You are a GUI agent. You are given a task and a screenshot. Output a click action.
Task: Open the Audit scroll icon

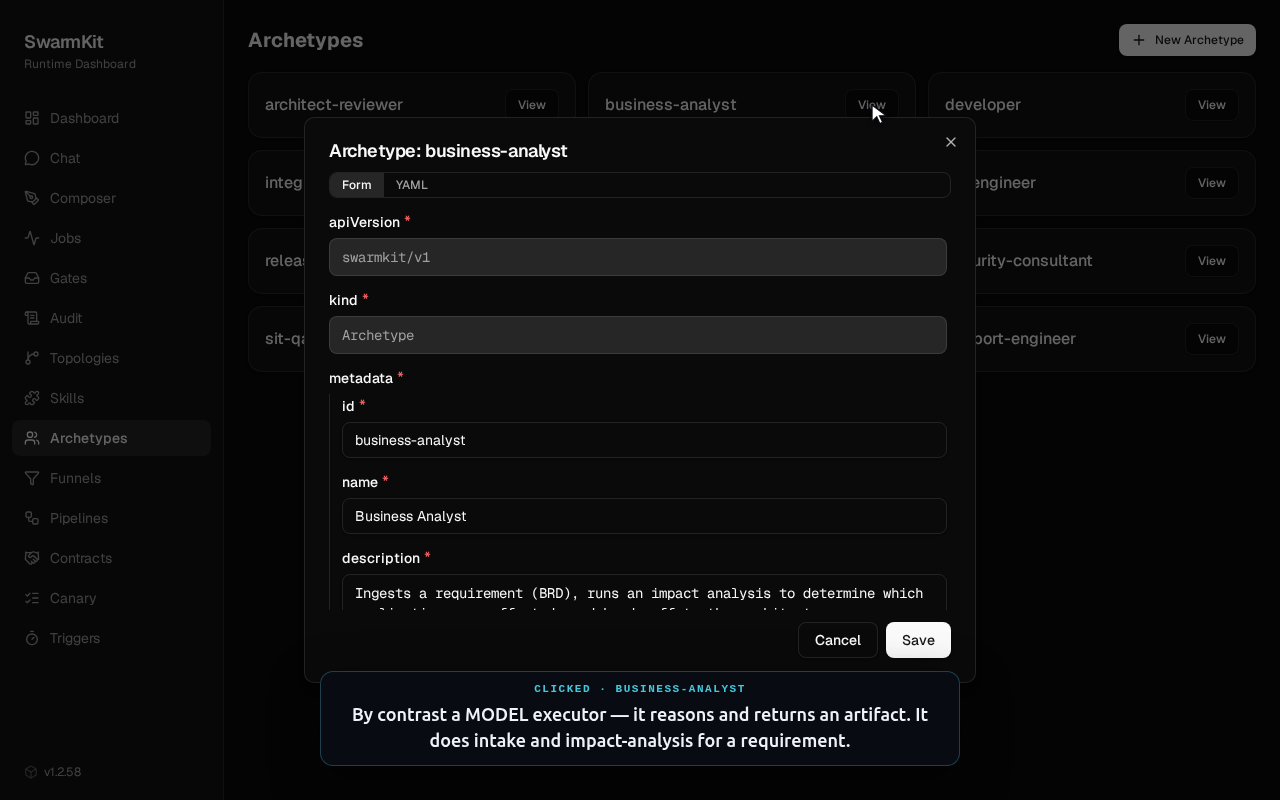(32, 318)
